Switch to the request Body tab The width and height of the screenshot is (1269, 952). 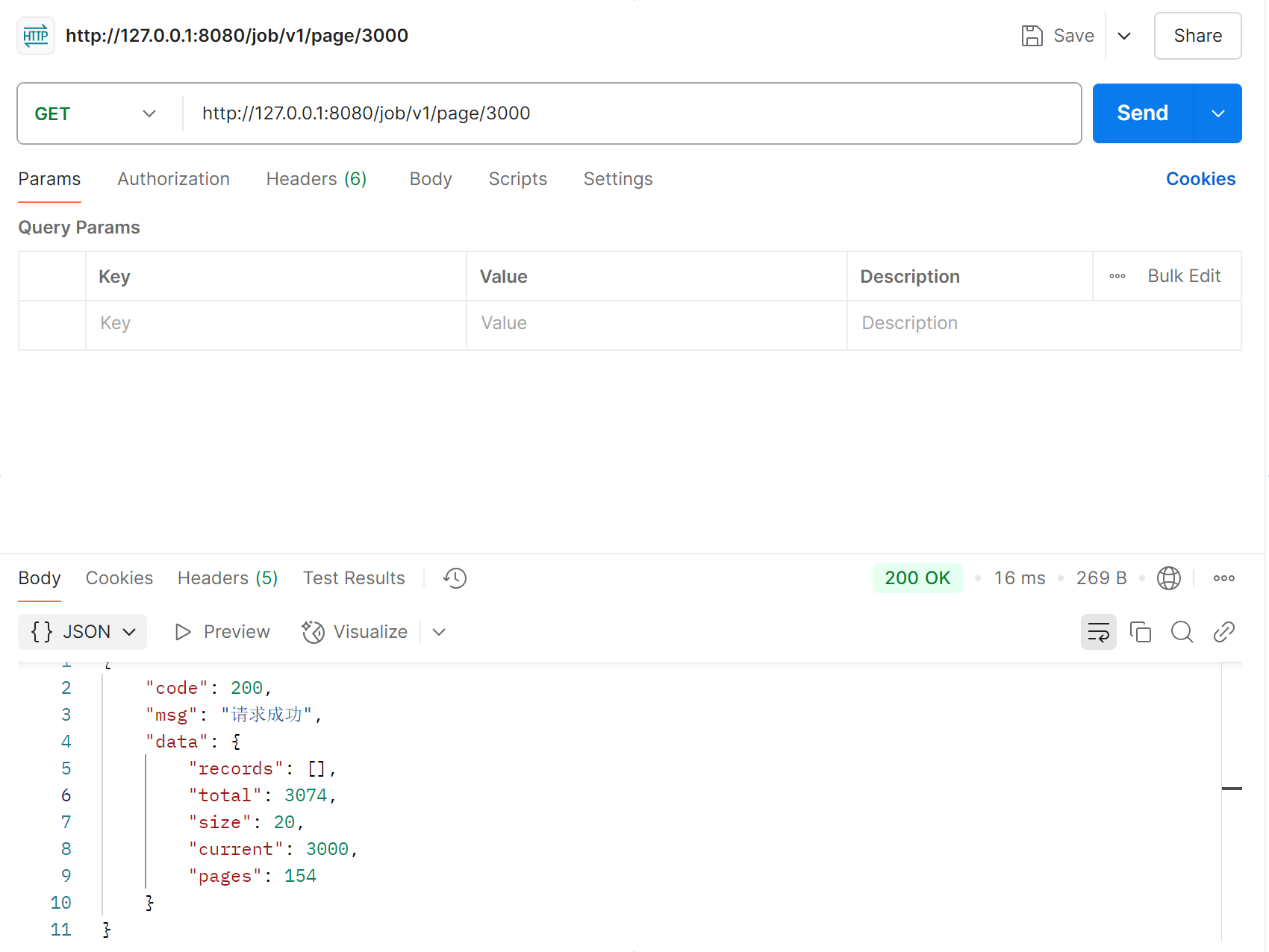431,179
